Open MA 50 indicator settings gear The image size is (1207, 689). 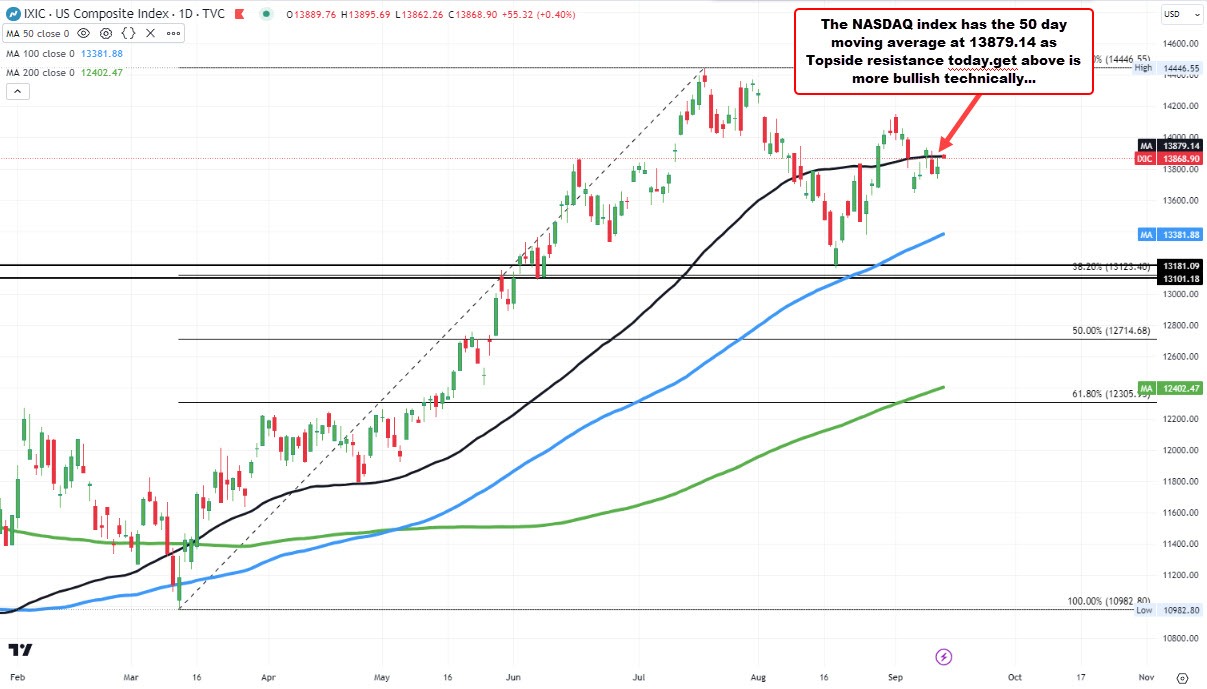(x=105, y=33)
